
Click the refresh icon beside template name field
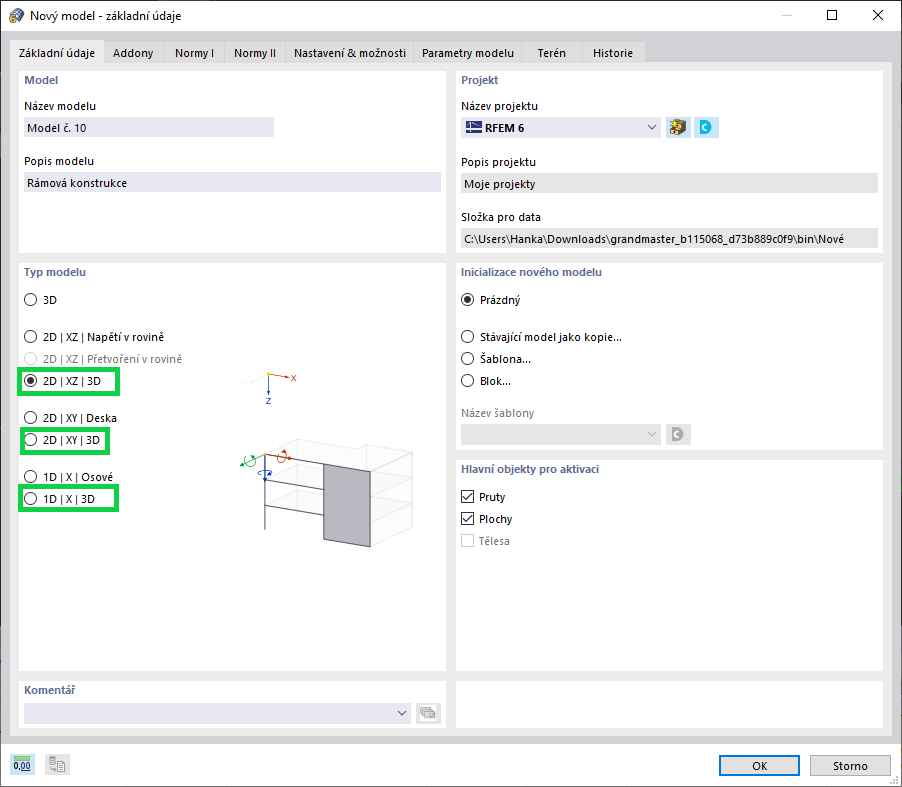(677, 434)
